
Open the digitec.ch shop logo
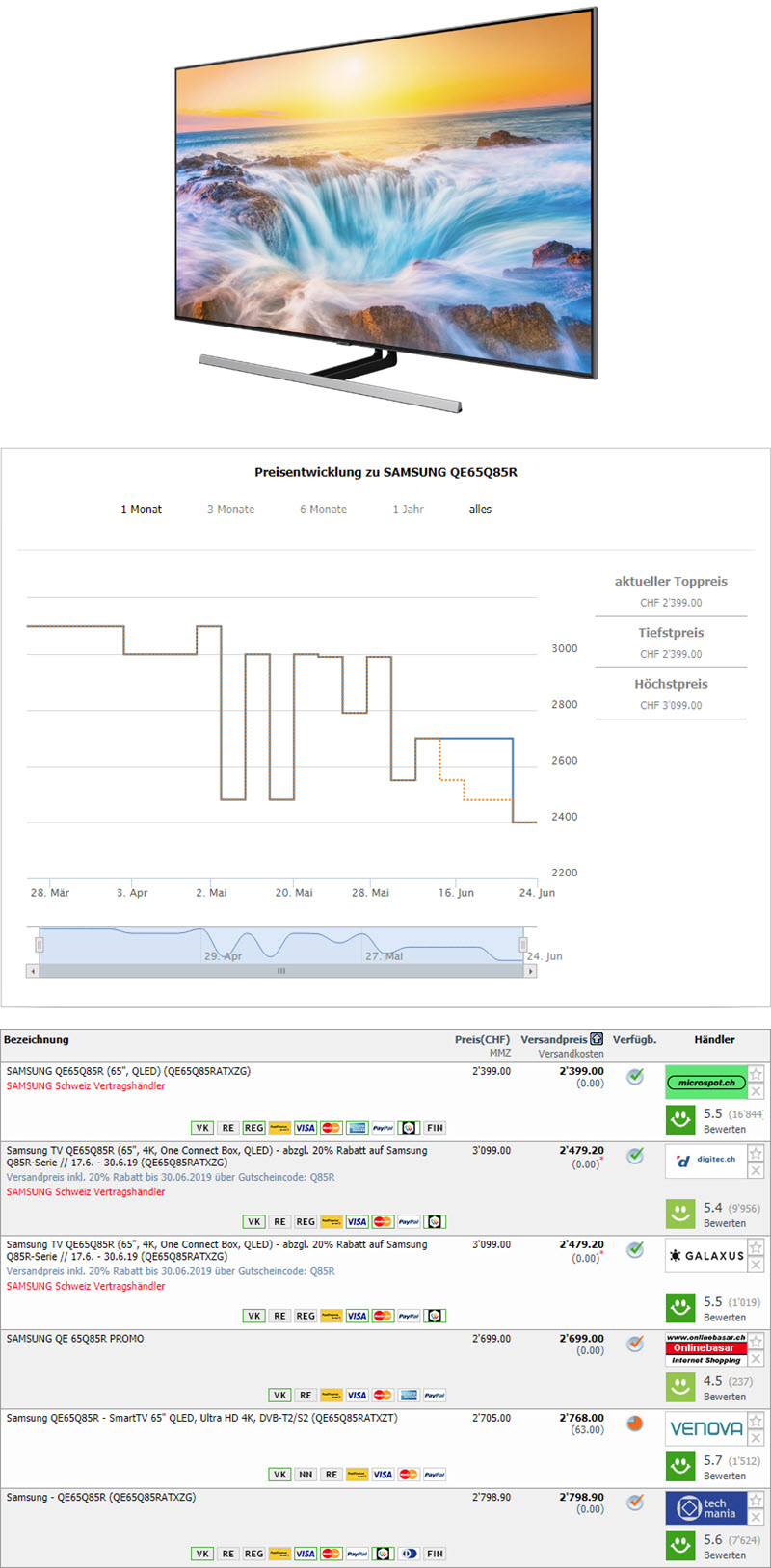(x=705, y=1161)
